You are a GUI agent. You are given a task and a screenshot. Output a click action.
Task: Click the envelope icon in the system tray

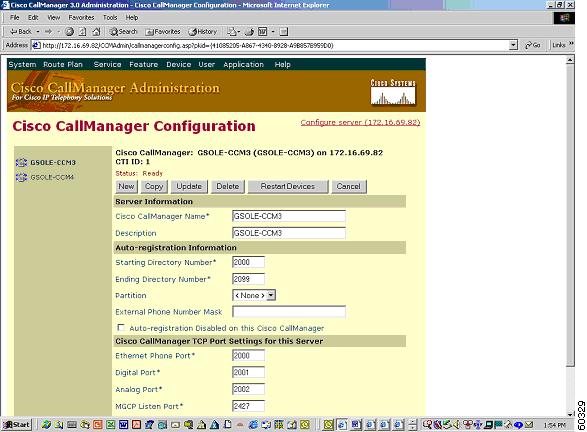[x=529, y=425]
